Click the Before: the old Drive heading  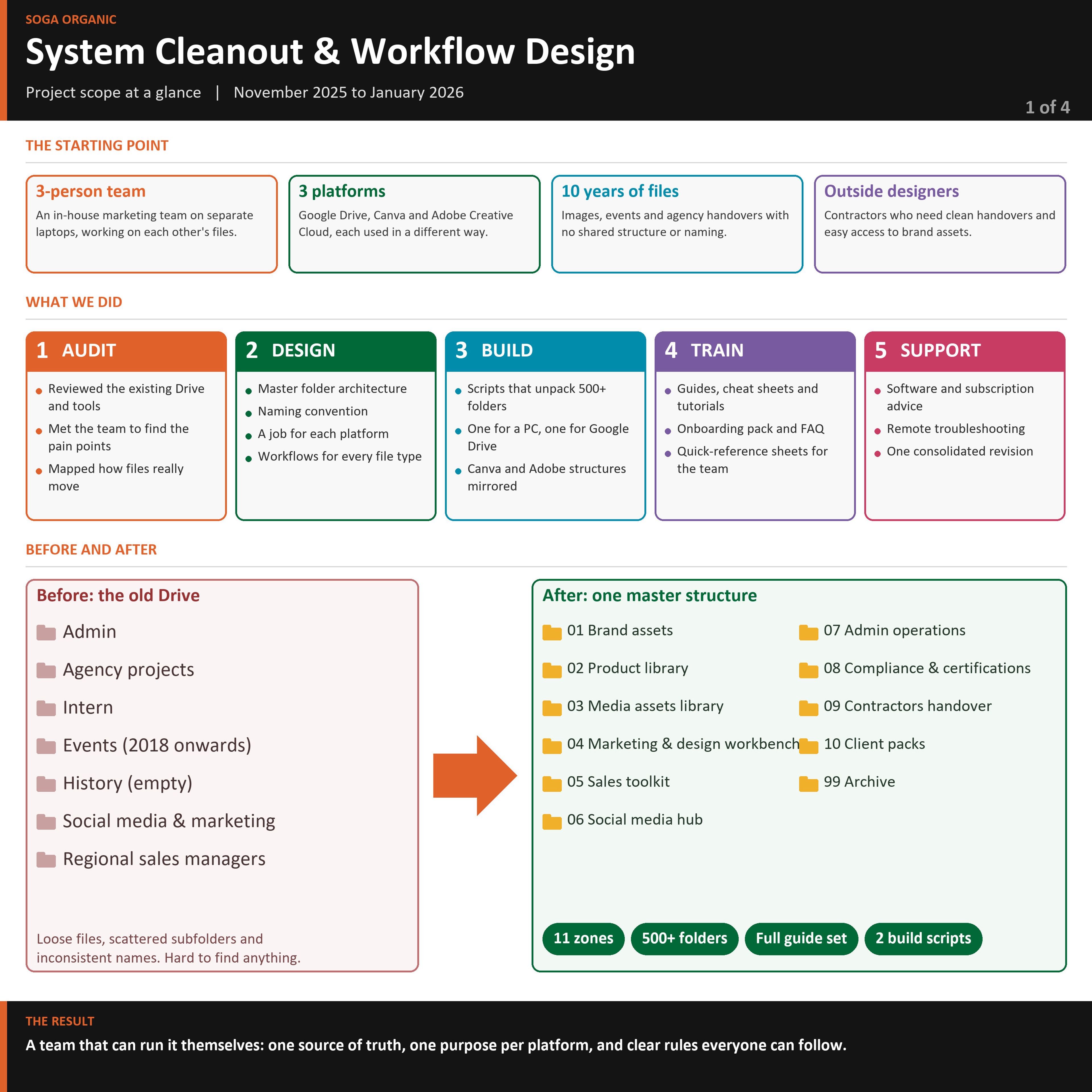118,596
